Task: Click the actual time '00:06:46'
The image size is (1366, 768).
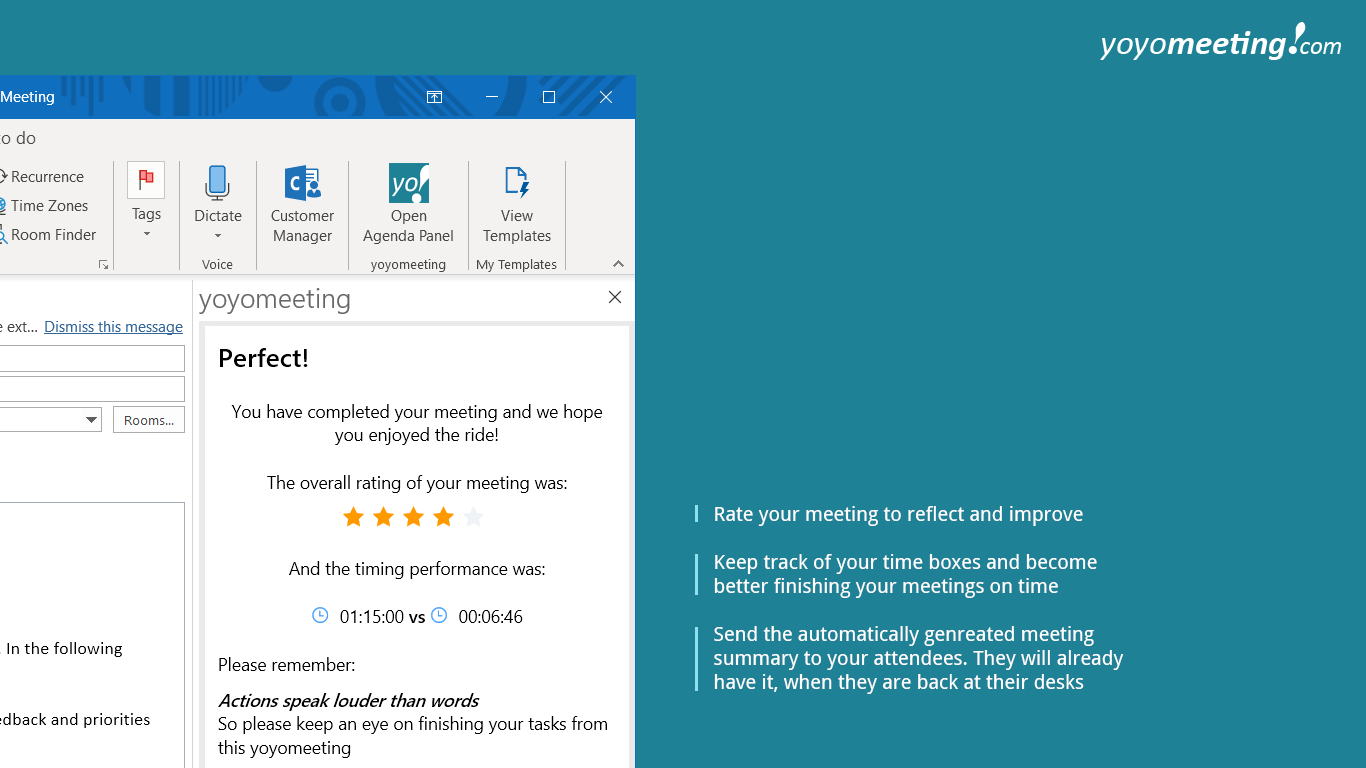Action: [490, 617]
